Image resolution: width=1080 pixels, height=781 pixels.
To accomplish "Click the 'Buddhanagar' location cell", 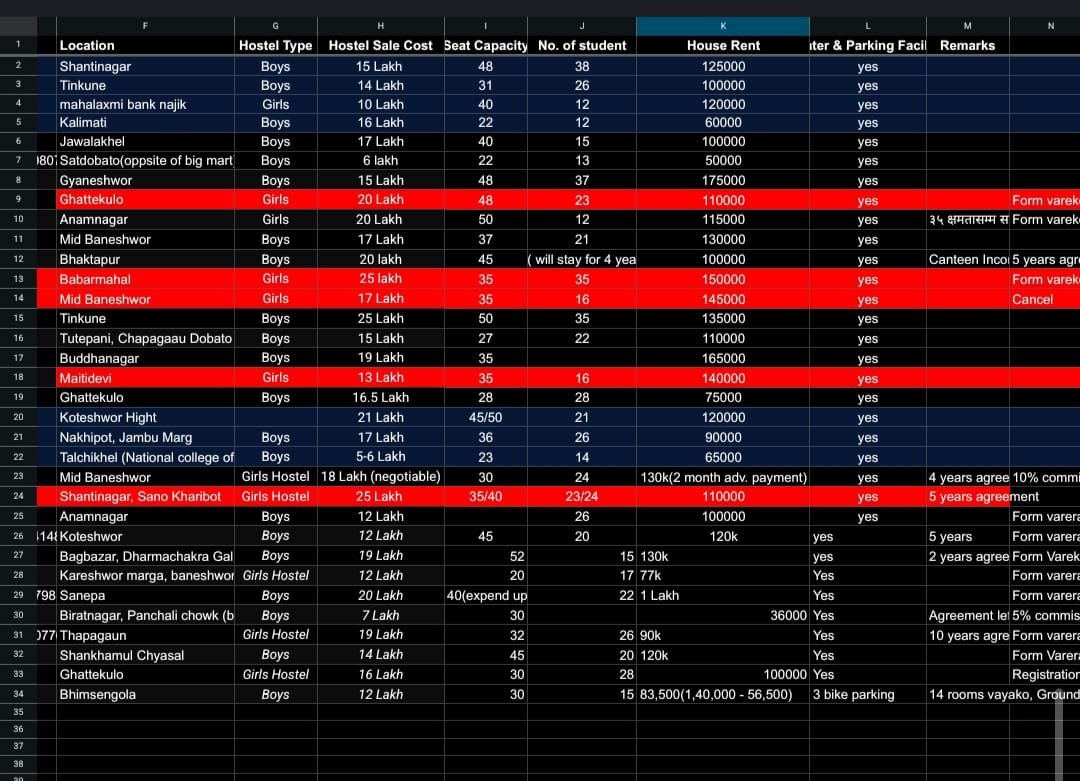I will [x=145, y=358].
